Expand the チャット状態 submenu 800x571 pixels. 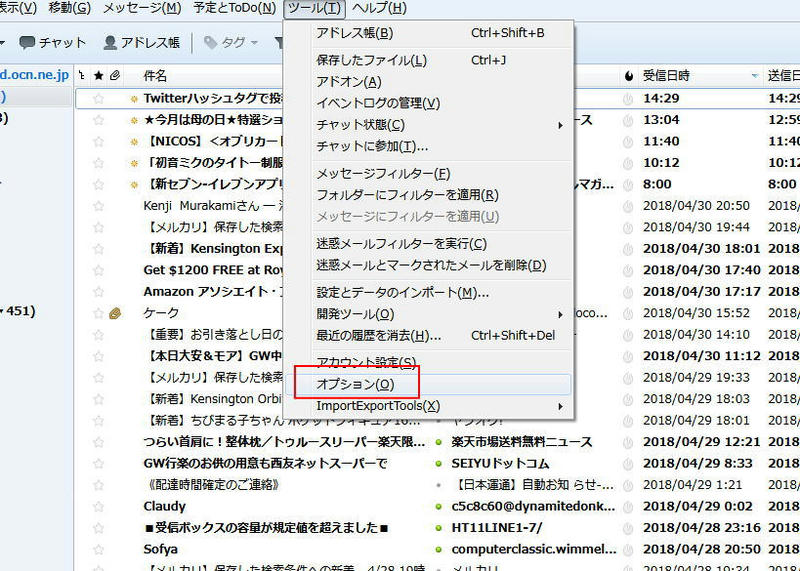coord(560,125)
